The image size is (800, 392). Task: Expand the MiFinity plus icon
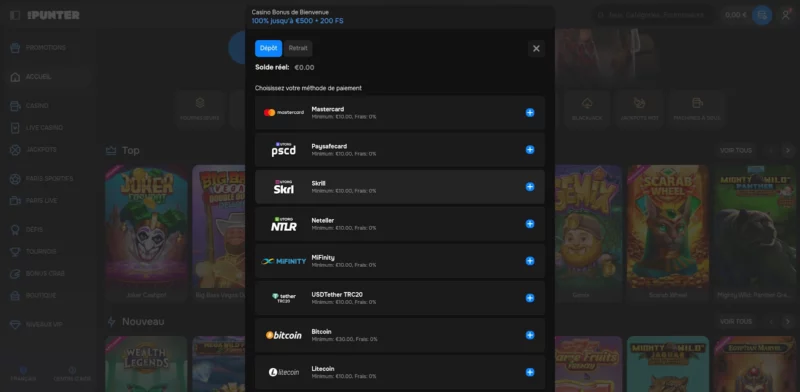530,261
